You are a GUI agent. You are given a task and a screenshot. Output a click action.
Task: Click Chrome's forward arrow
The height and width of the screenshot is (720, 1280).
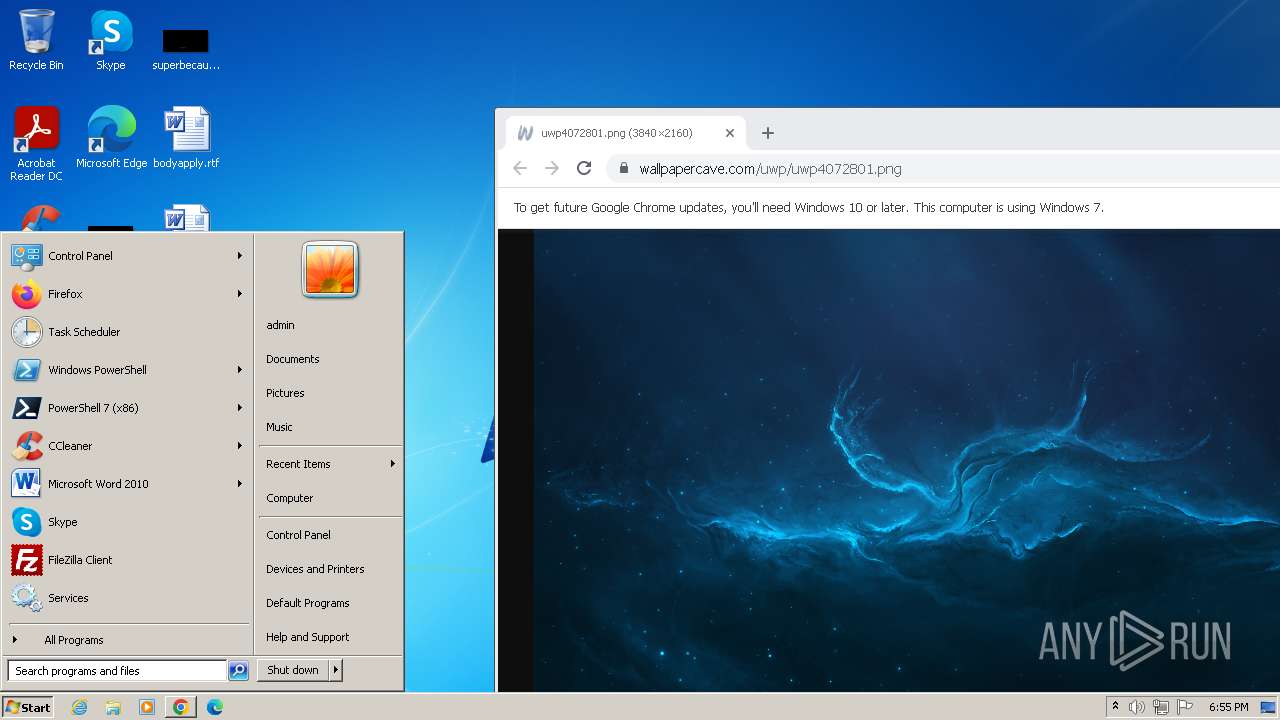(552, 168)
